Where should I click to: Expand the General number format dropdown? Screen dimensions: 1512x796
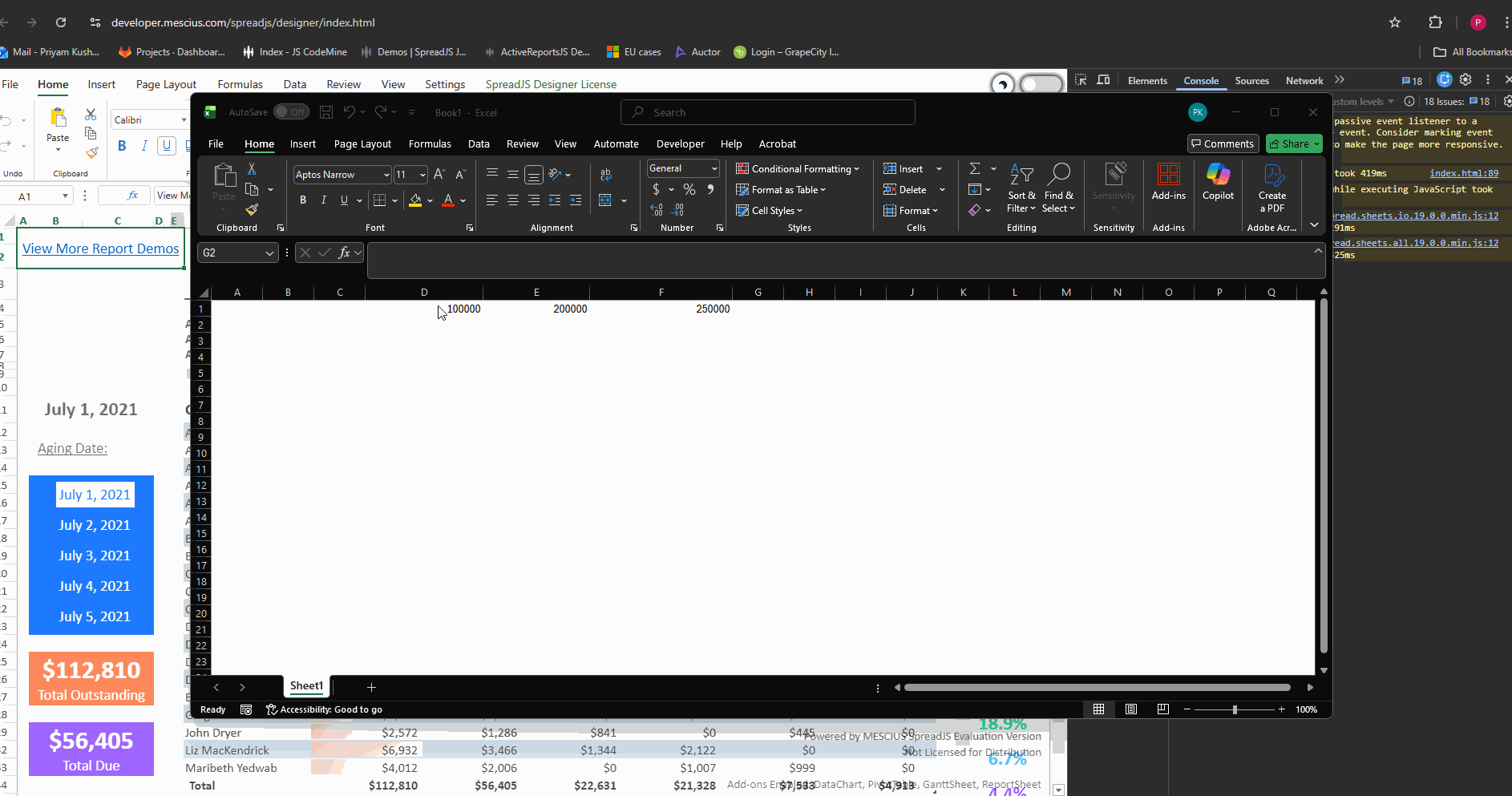pos(714,168)
